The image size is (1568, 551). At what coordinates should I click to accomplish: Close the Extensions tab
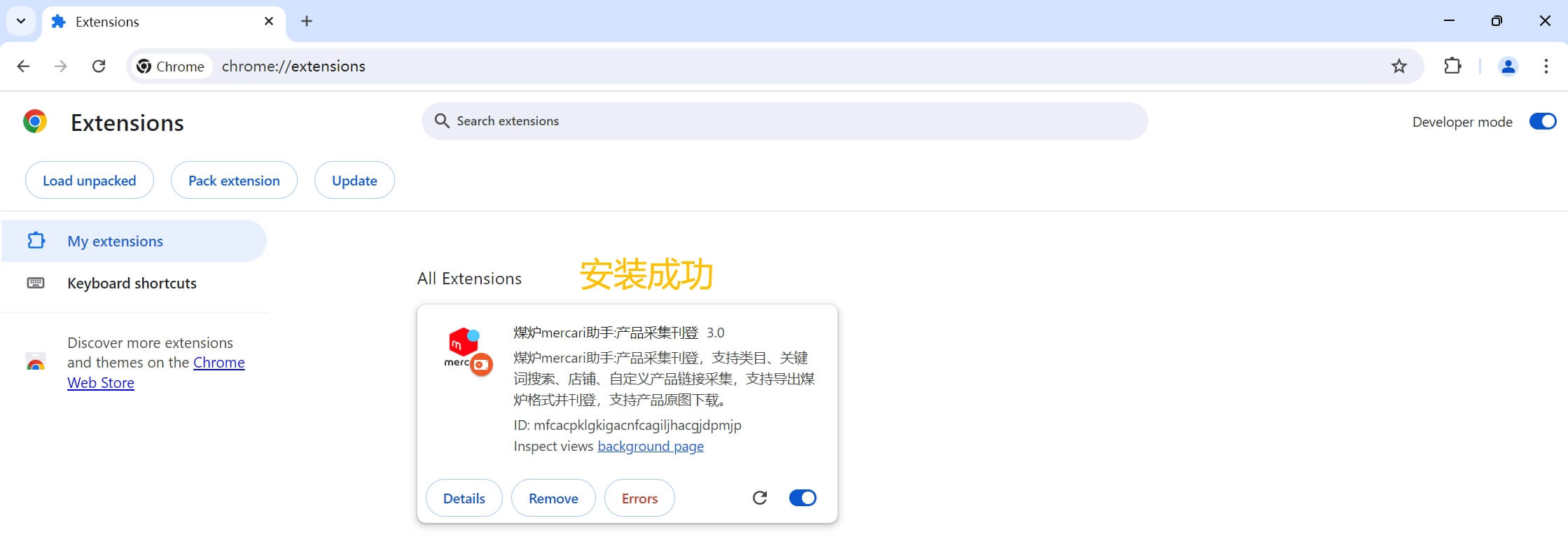click(x=269, y=21)
